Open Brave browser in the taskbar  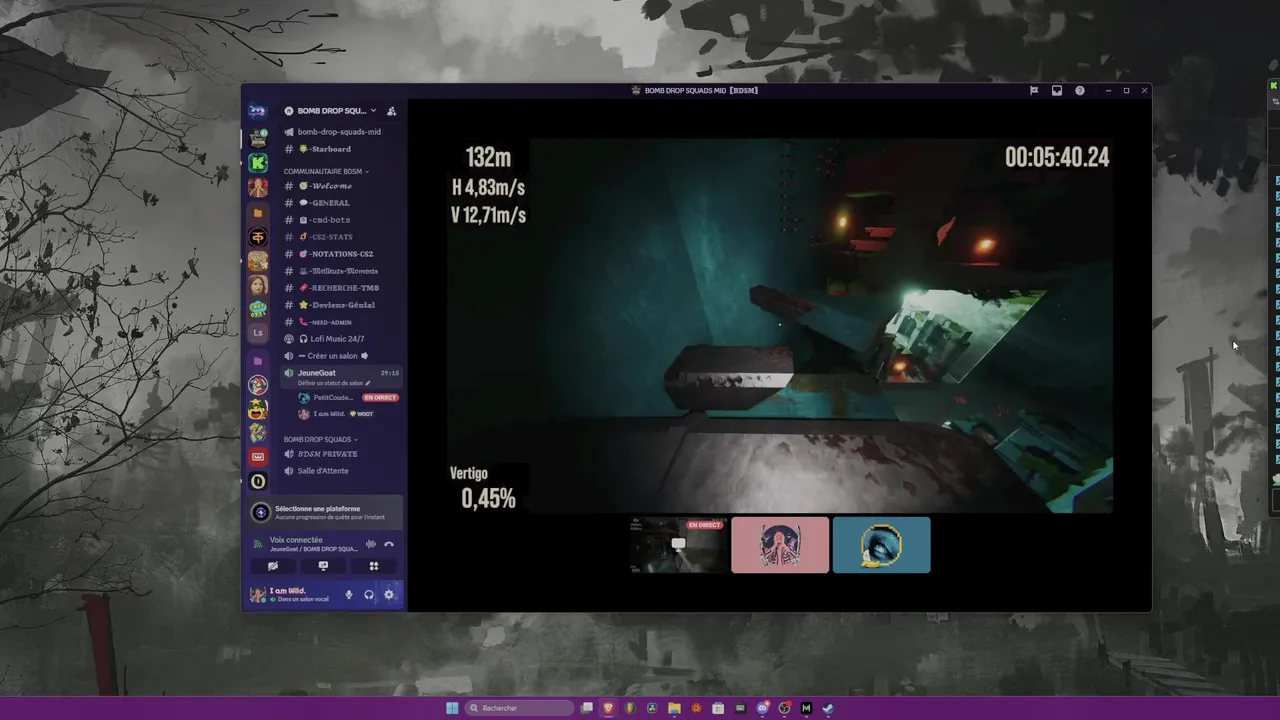[x=608, y=708]
